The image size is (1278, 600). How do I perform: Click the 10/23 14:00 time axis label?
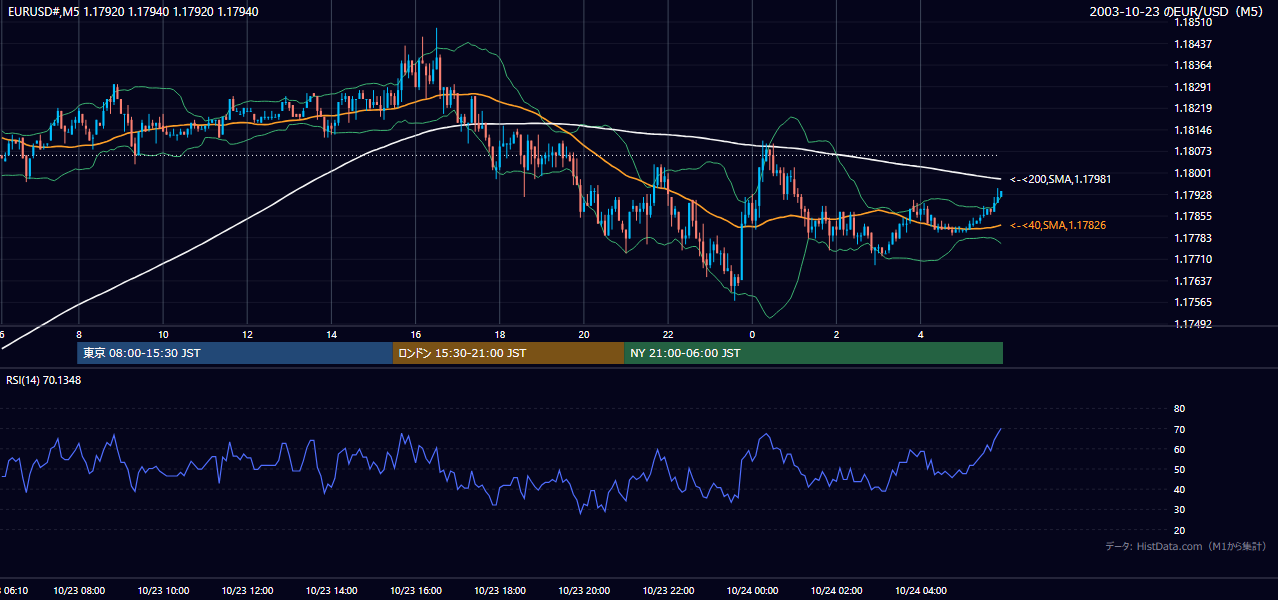[x=331, y=591]
